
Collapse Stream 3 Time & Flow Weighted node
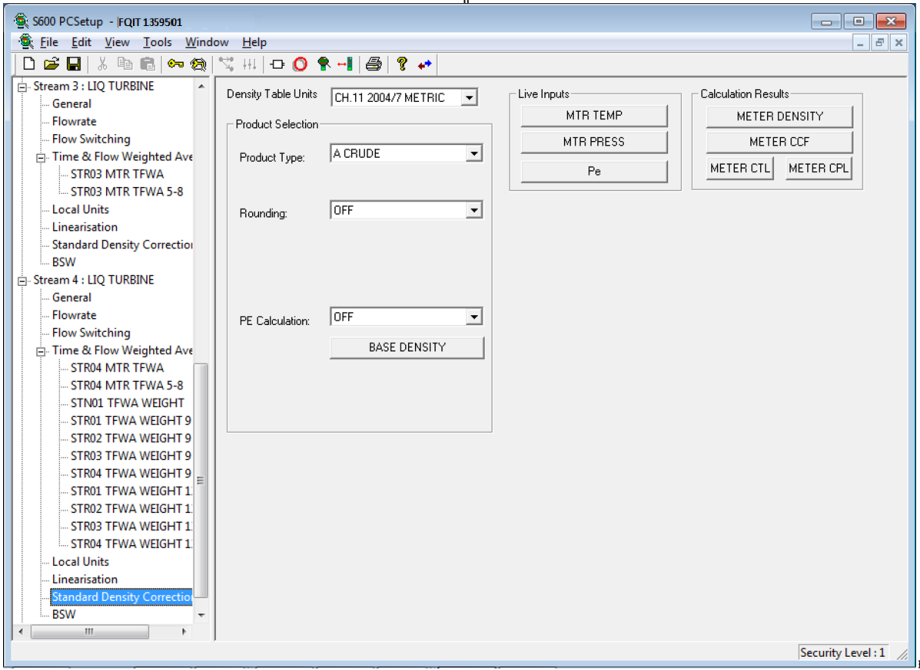[x=41, y=157]
